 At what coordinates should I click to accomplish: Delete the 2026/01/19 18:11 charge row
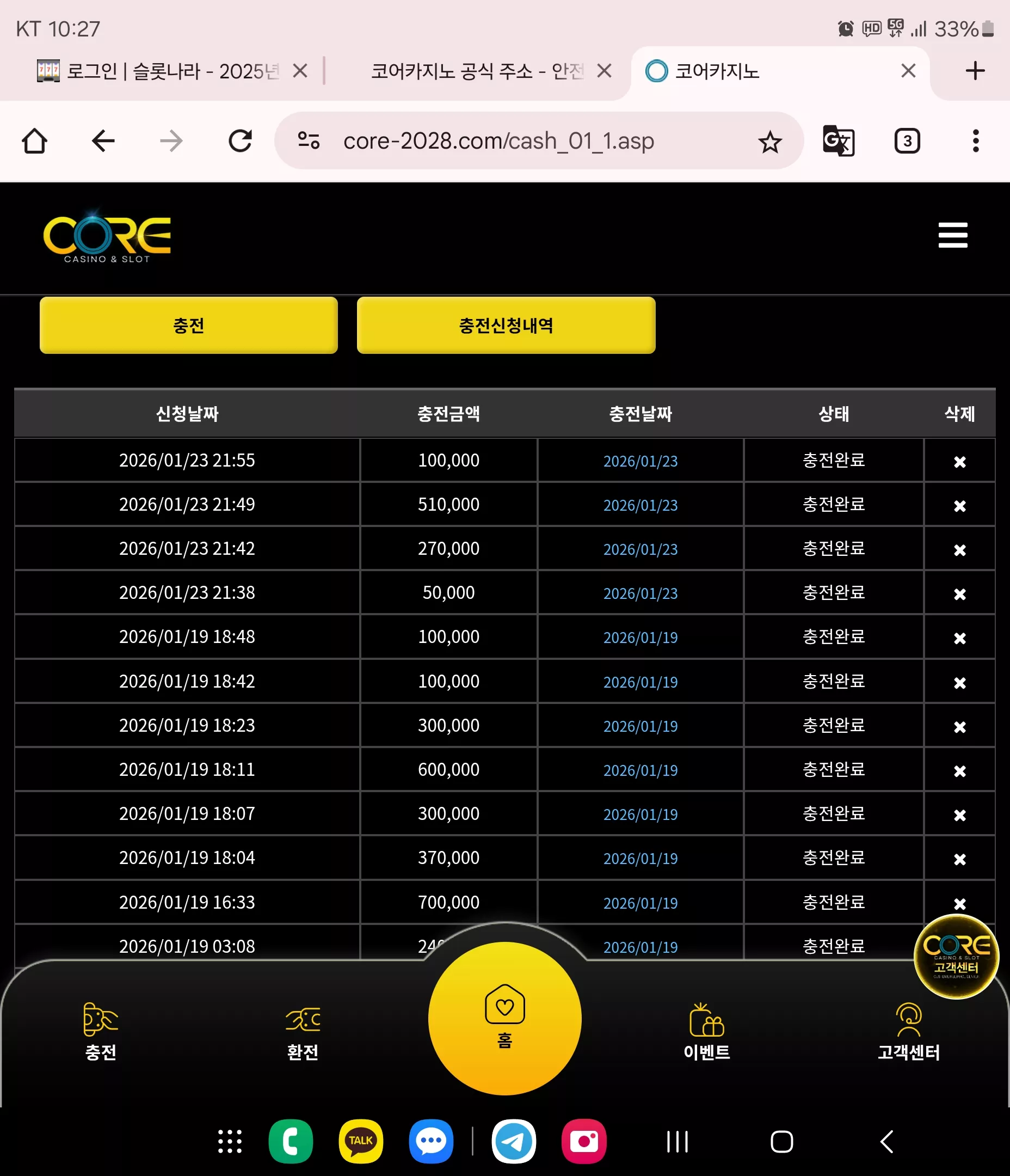[959, 771]
